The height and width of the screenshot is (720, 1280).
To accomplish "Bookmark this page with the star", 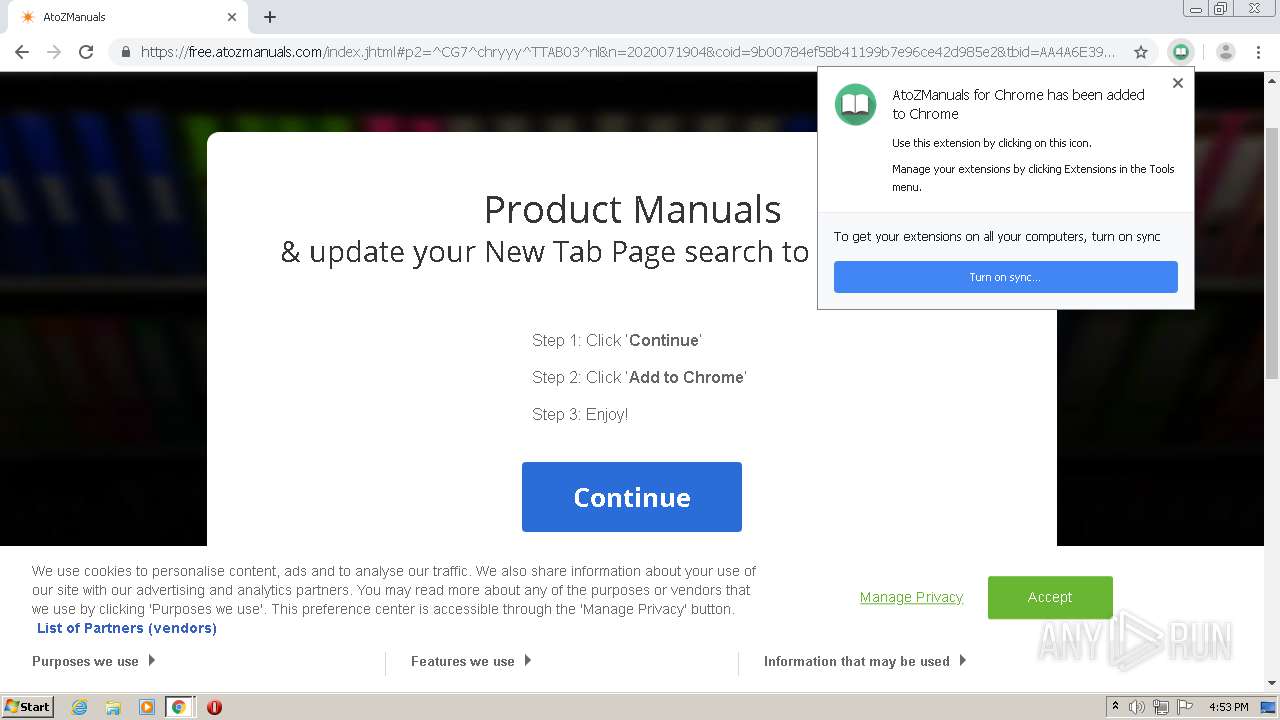I will 1141,52.
